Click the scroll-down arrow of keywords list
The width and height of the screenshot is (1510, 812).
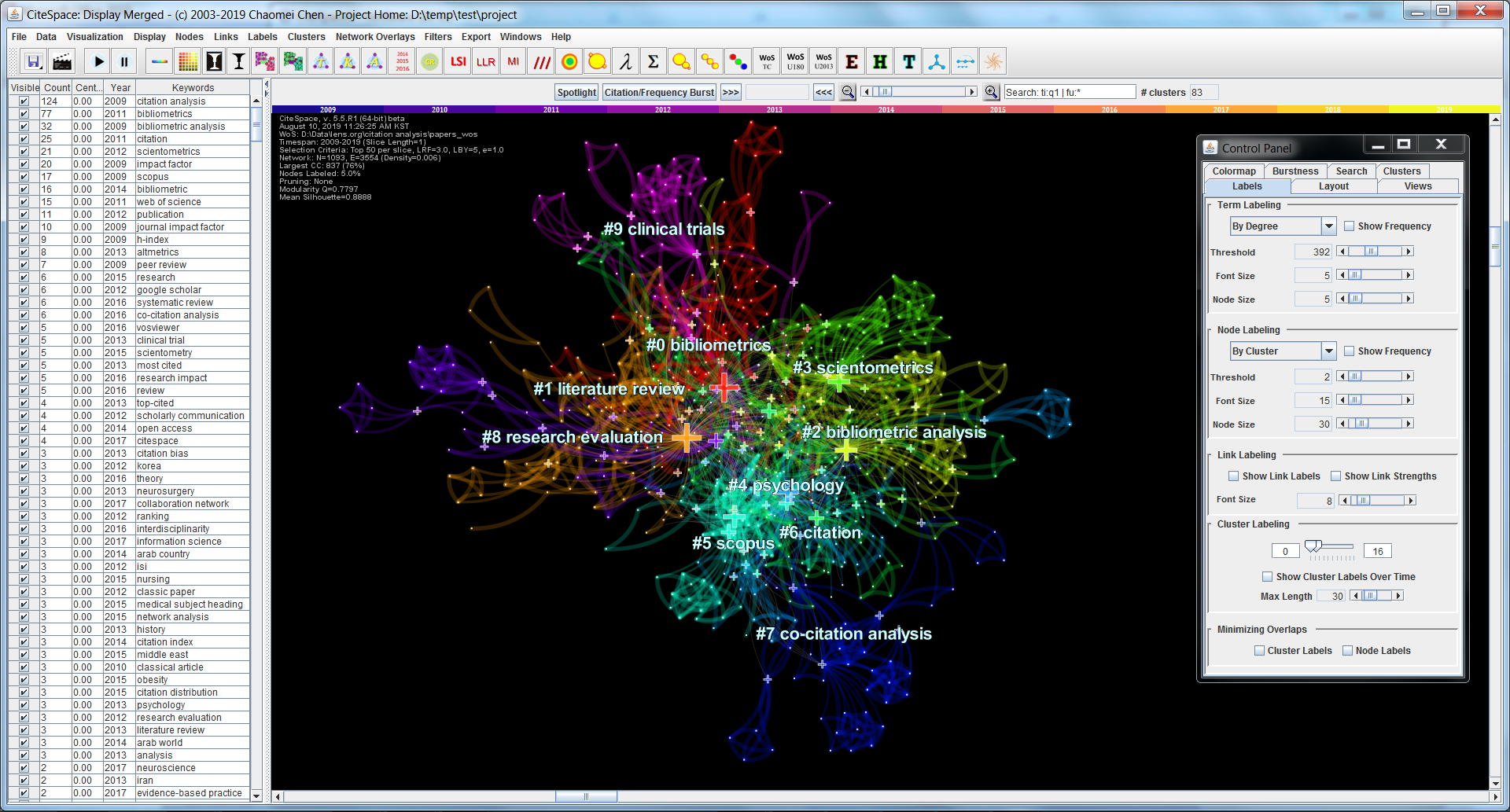tap(256, 795)
